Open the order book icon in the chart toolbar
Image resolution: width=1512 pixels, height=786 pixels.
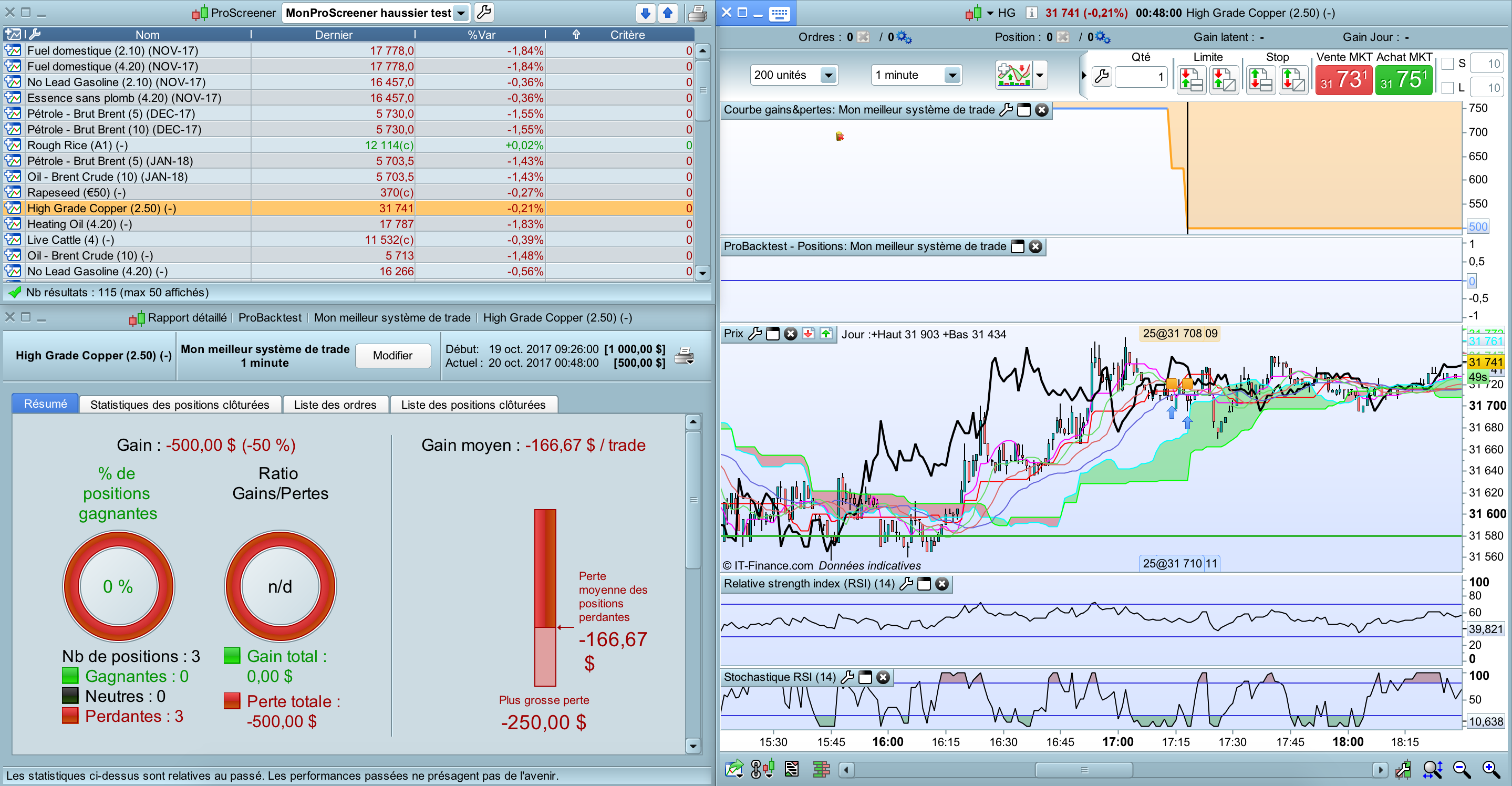click(821, 769)
